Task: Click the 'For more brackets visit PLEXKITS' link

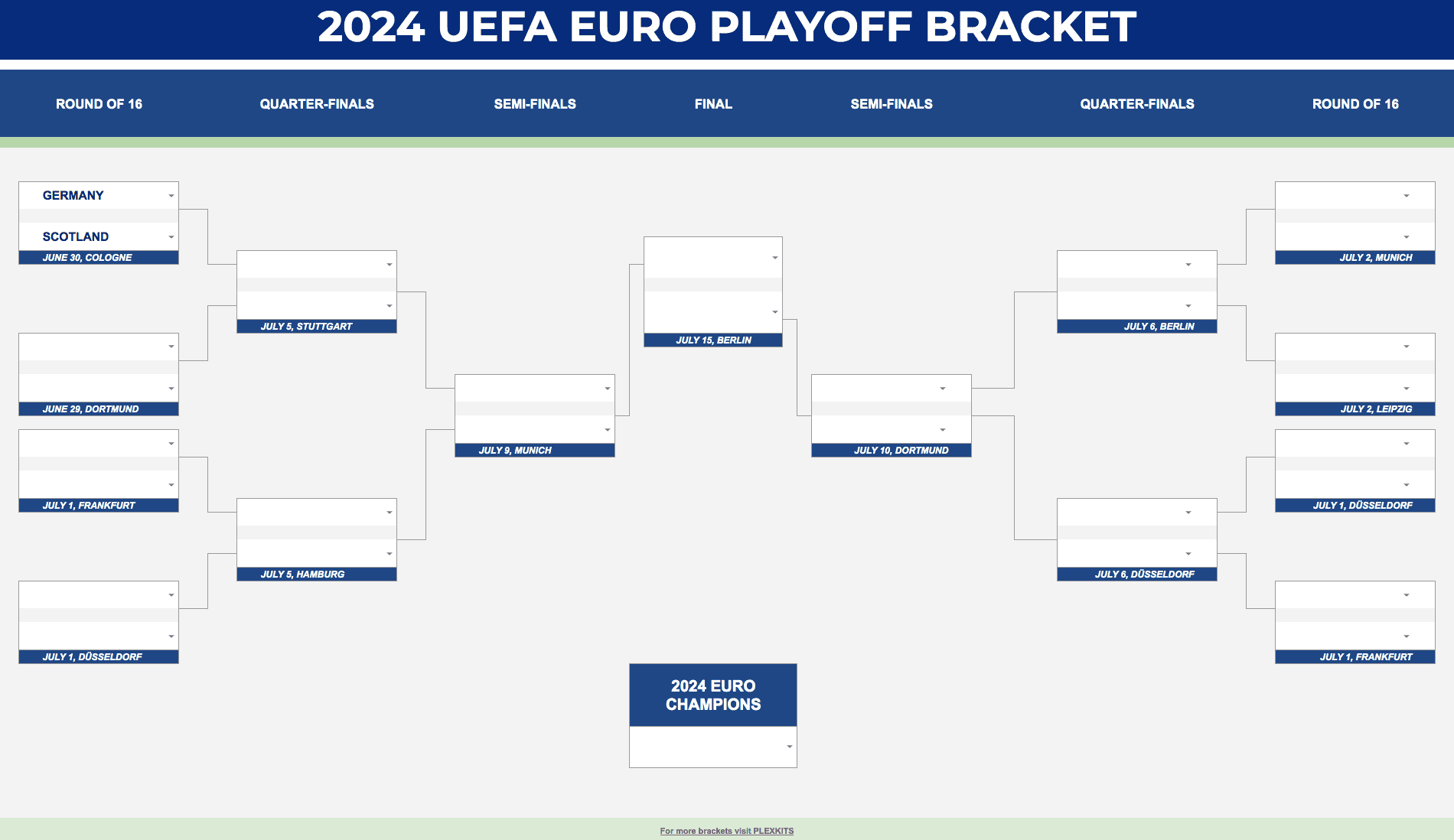Action: (x=726, y=831)
